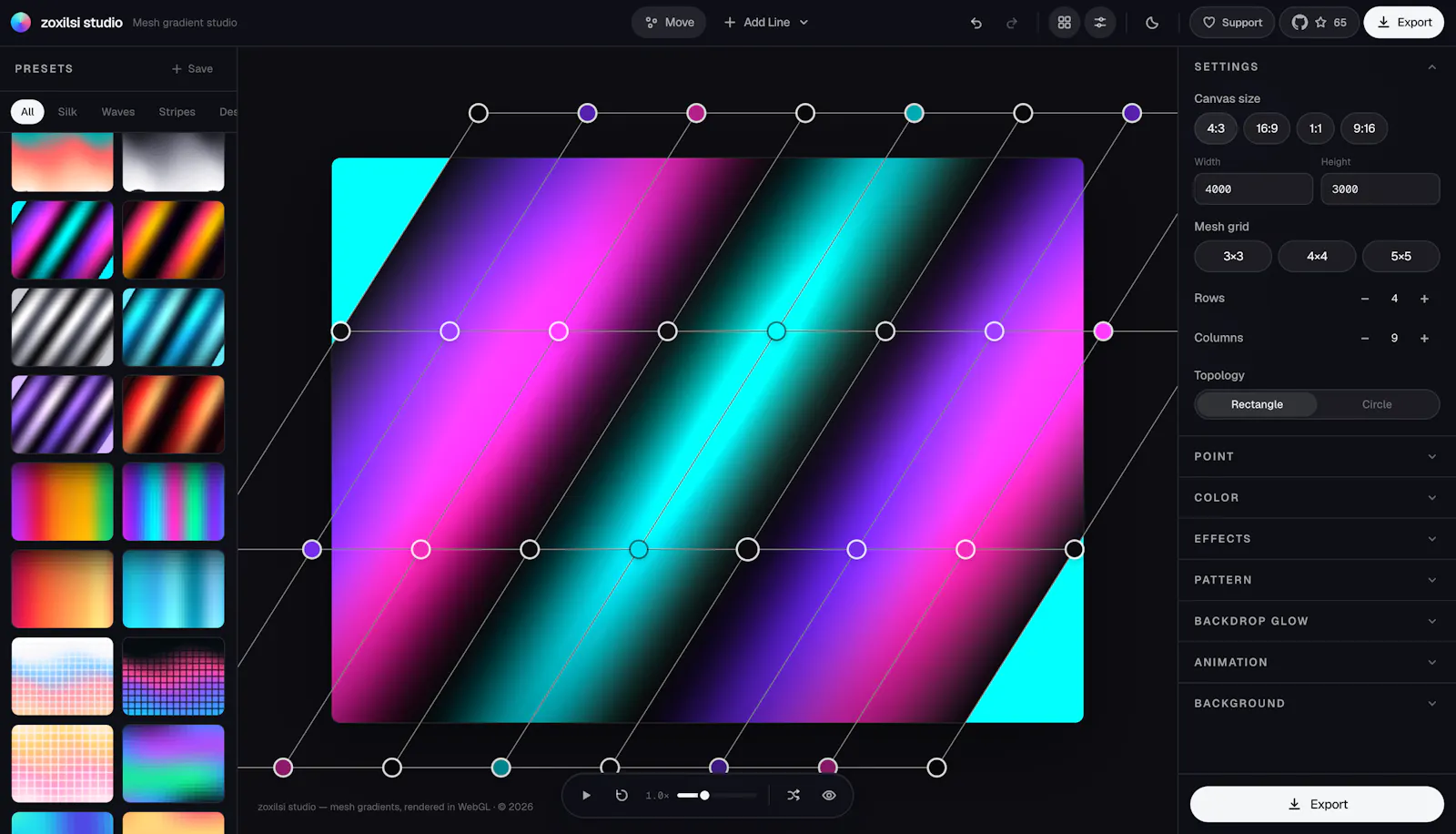Select the magenta mesh point on right edge
The width and height of the screenshot is (1456, 834).
point(1103,331)
